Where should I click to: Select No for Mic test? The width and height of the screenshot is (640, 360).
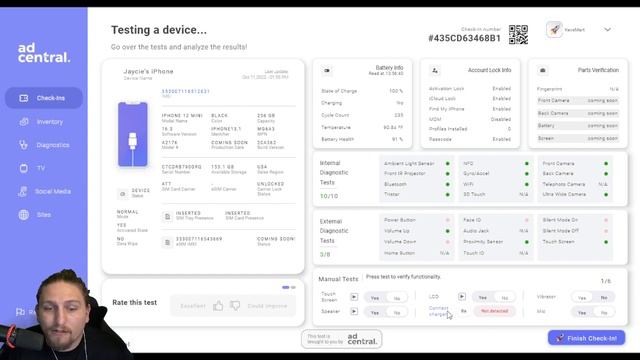[604, 313]
